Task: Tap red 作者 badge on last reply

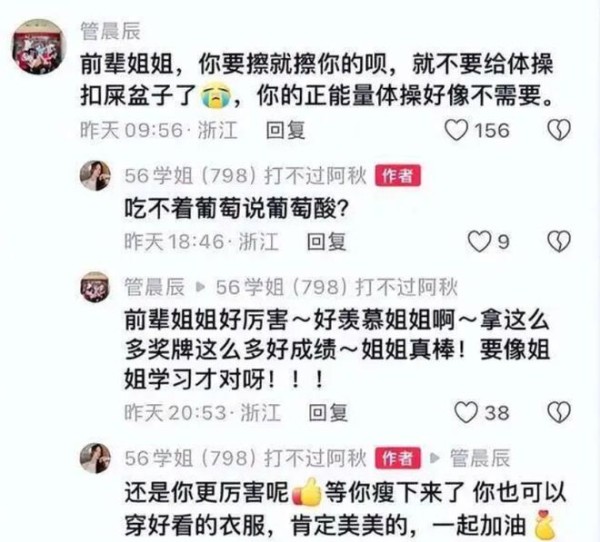Action: [398, 458]
